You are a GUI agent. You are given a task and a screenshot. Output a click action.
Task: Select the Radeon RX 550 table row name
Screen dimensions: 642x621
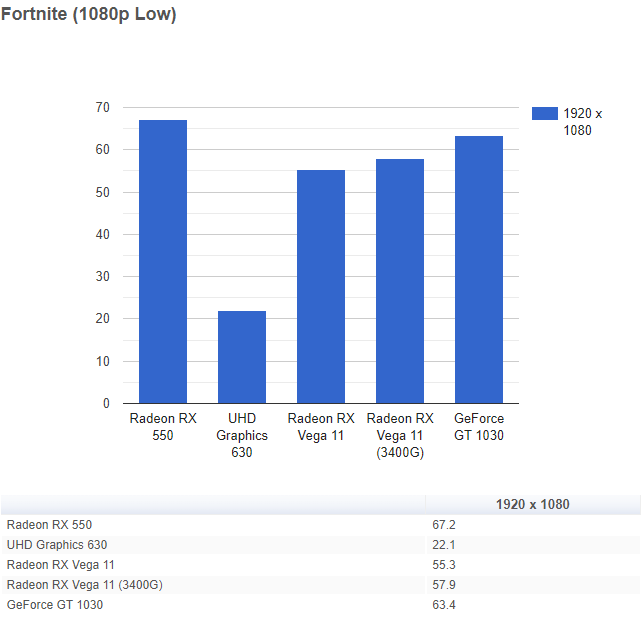[50, 524]
